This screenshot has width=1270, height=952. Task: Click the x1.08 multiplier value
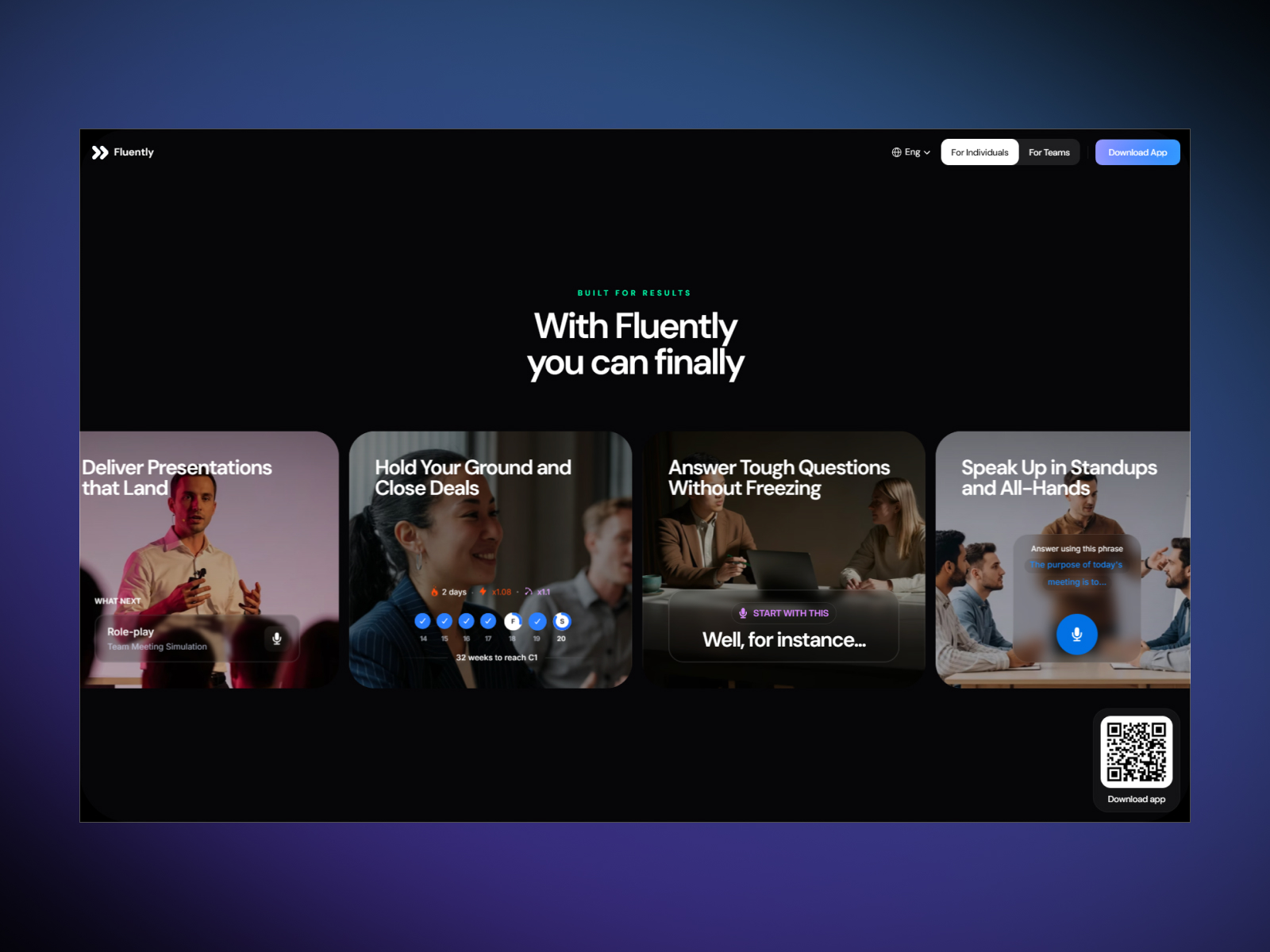[502, 592]
